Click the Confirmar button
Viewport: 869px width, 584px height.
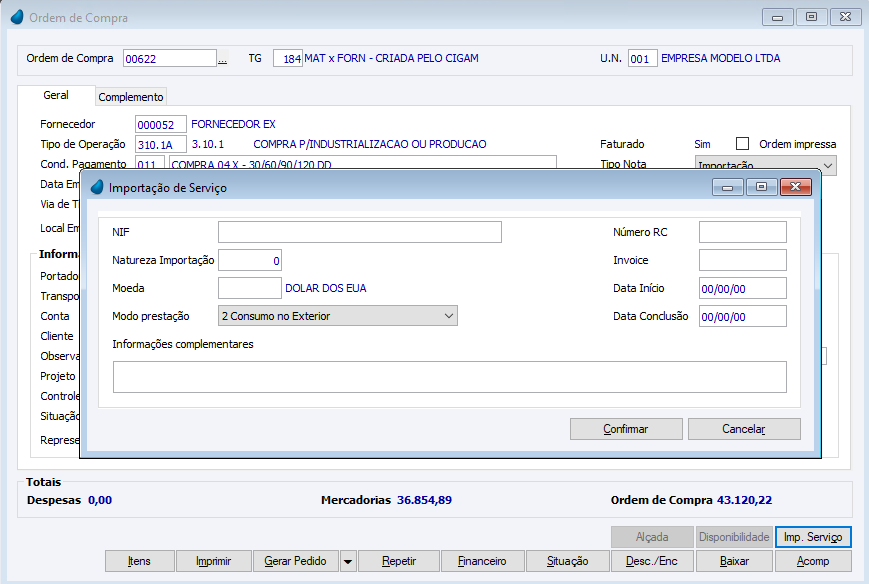coord(626,429)
